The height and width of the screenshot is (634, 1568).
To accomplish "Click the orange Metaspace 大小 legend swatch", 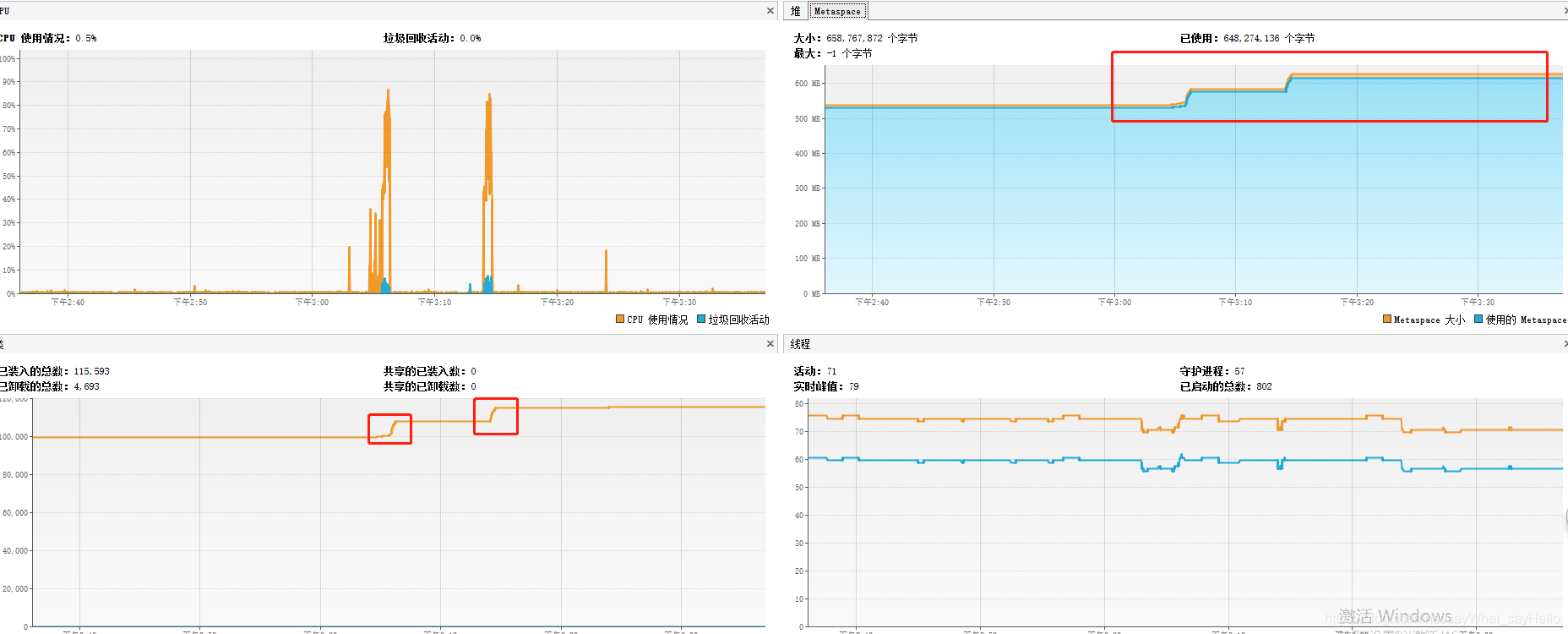I will [1387, 319].
